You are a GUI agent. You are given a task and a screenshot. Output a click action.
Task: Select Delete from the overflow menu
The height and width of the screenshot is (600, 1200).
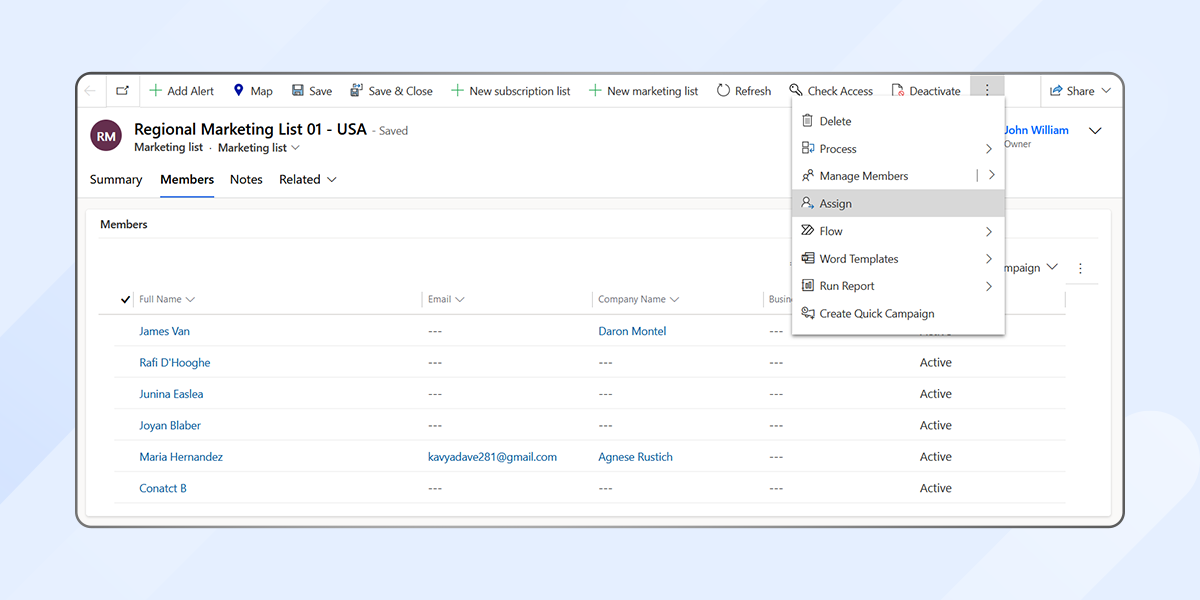pos(898,121)
